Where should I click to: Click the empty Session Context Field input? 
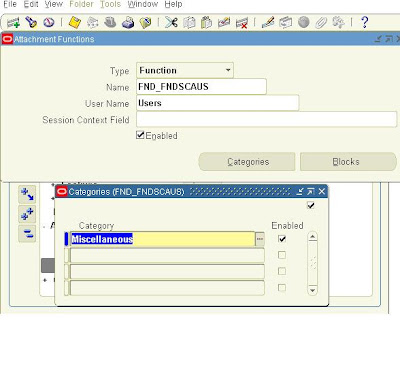click(267, 119)
